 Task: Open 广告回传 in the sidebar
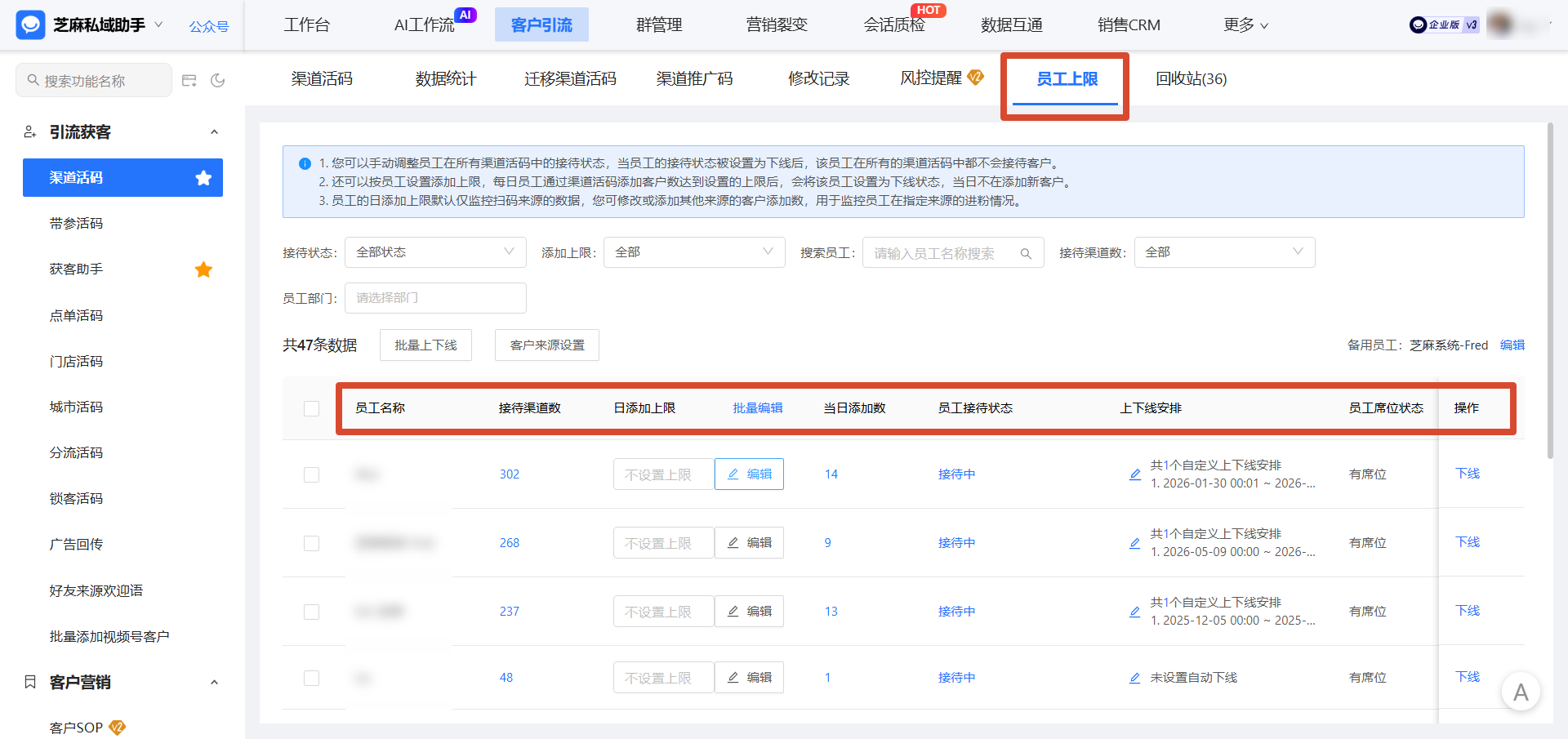(x=76, y=544)
